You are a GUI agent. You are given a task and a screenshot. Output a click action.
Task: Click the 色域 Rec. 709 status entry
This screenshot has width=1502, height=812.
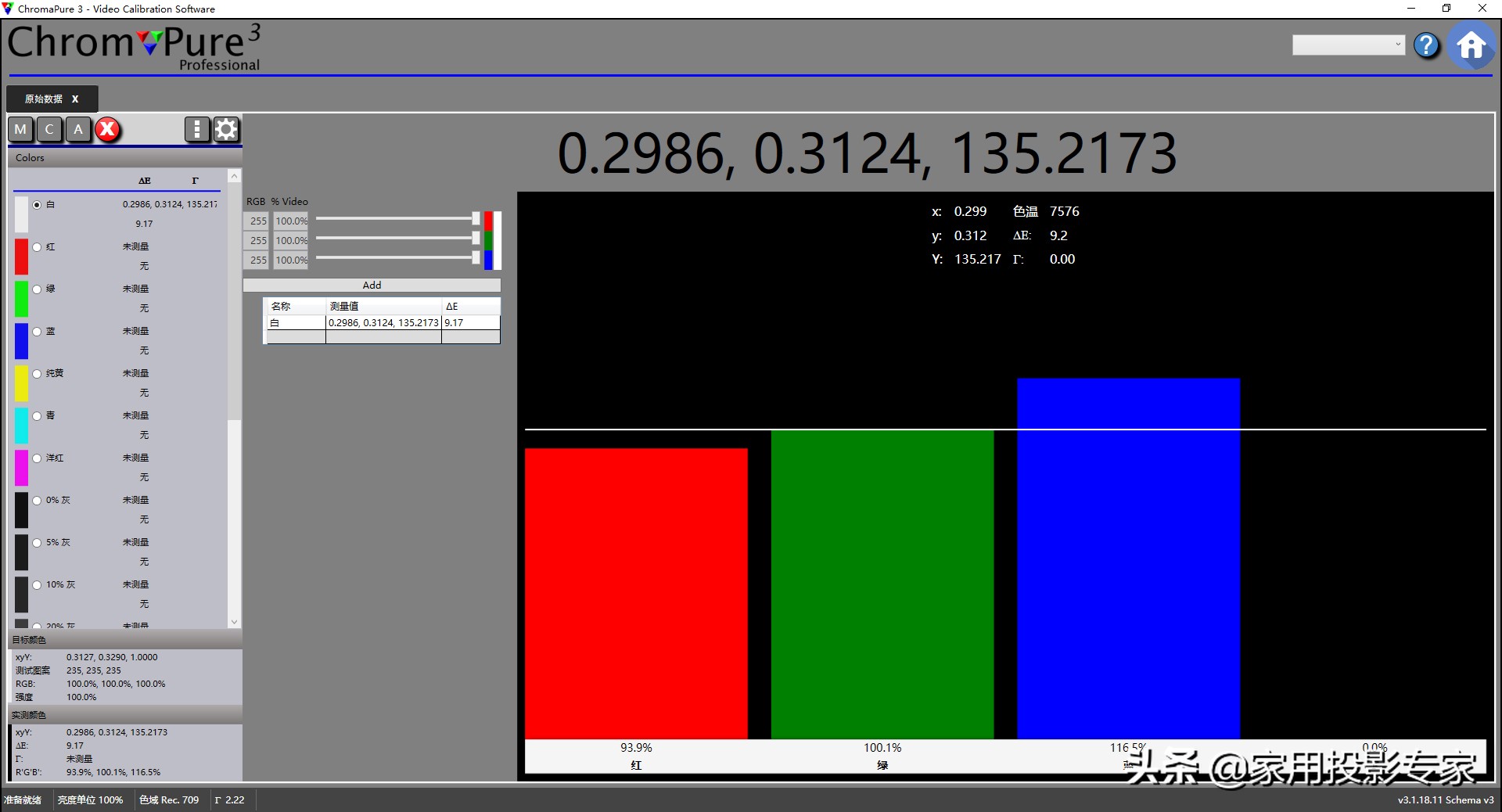tap(169, 800)
